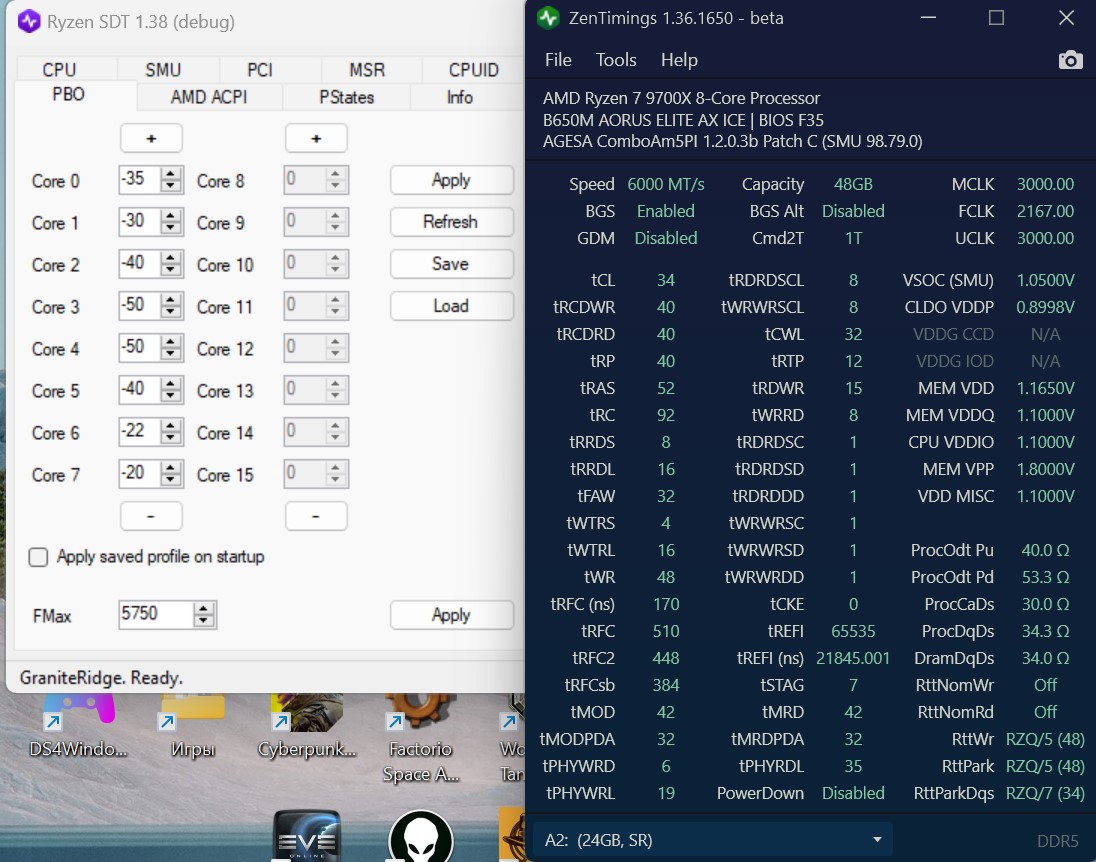Click the minus button below Core 7 column

click(x=151, y=516)
